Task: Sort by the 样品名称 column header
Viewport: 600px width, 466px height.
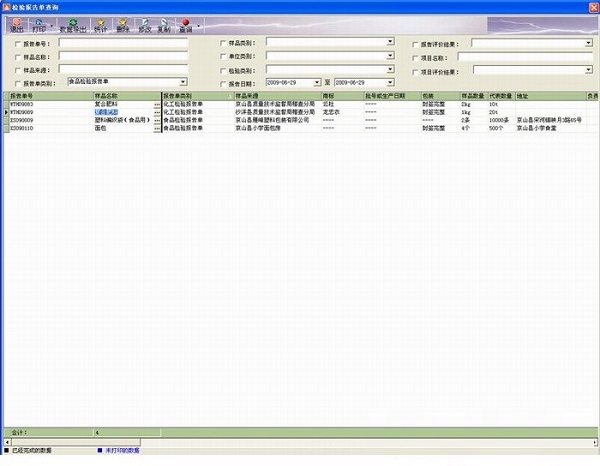Action: [127, 96]
